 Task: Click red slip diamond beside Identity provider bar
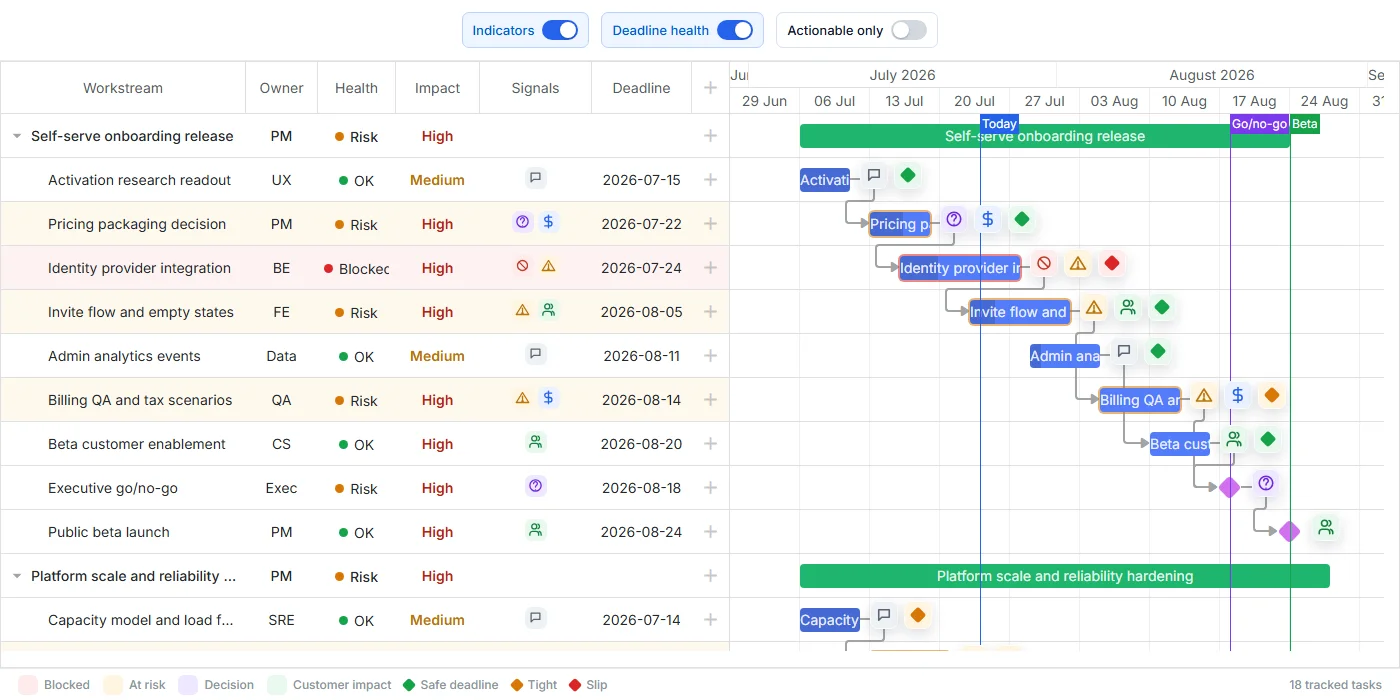tap(1111, 263)
